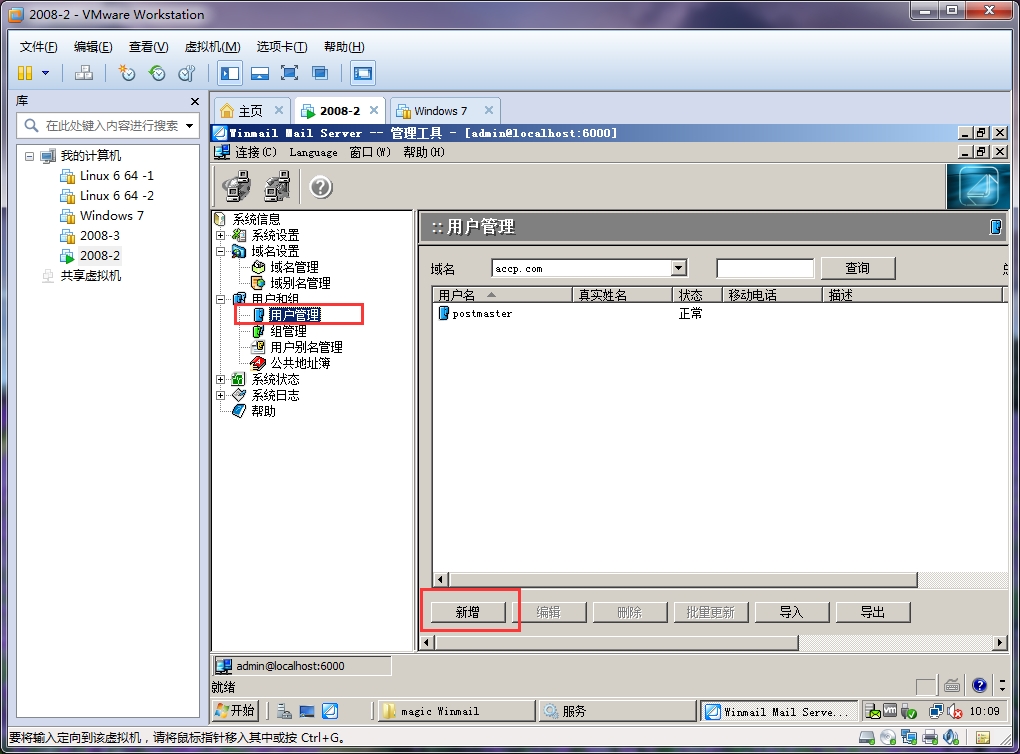1020x754 pixels.
Task: Click the 导入 button
Action: point(792,612)
